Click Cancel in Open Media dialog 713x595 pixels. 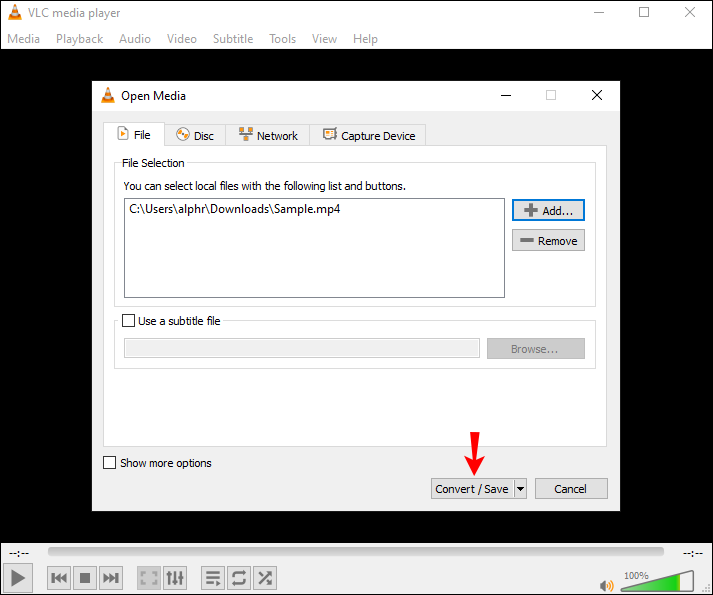[x=571, y=489]
